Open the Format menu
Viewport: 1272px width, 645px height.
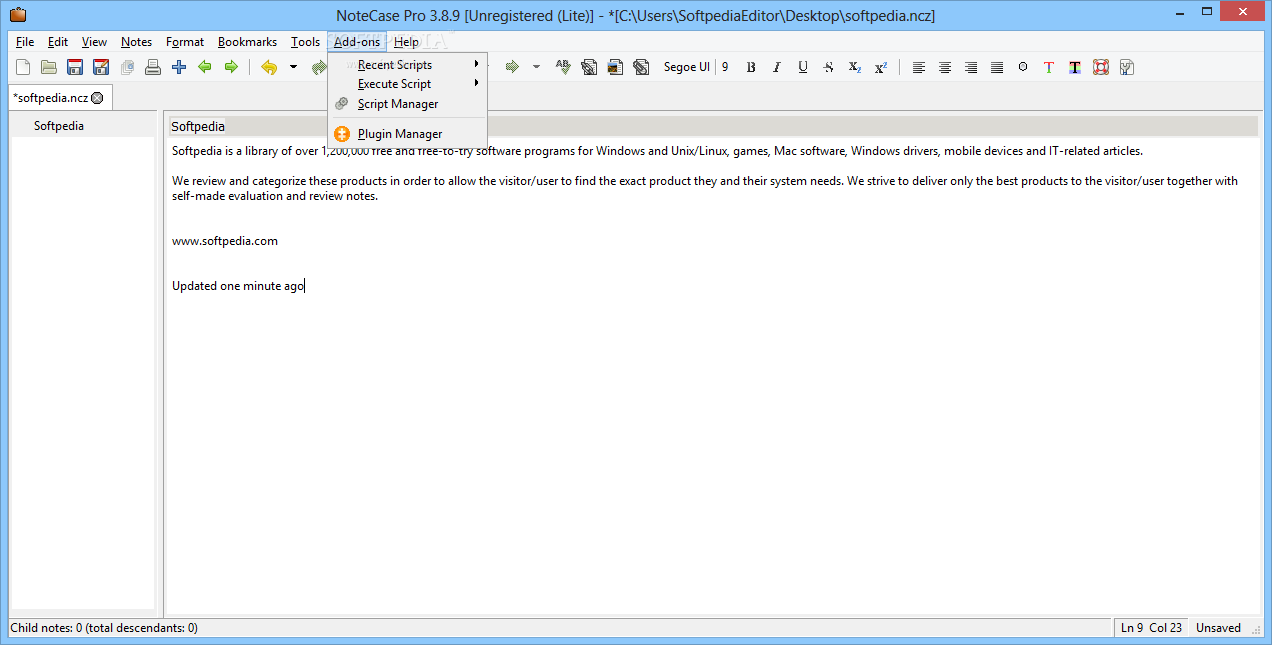click(x=185, y=42)
